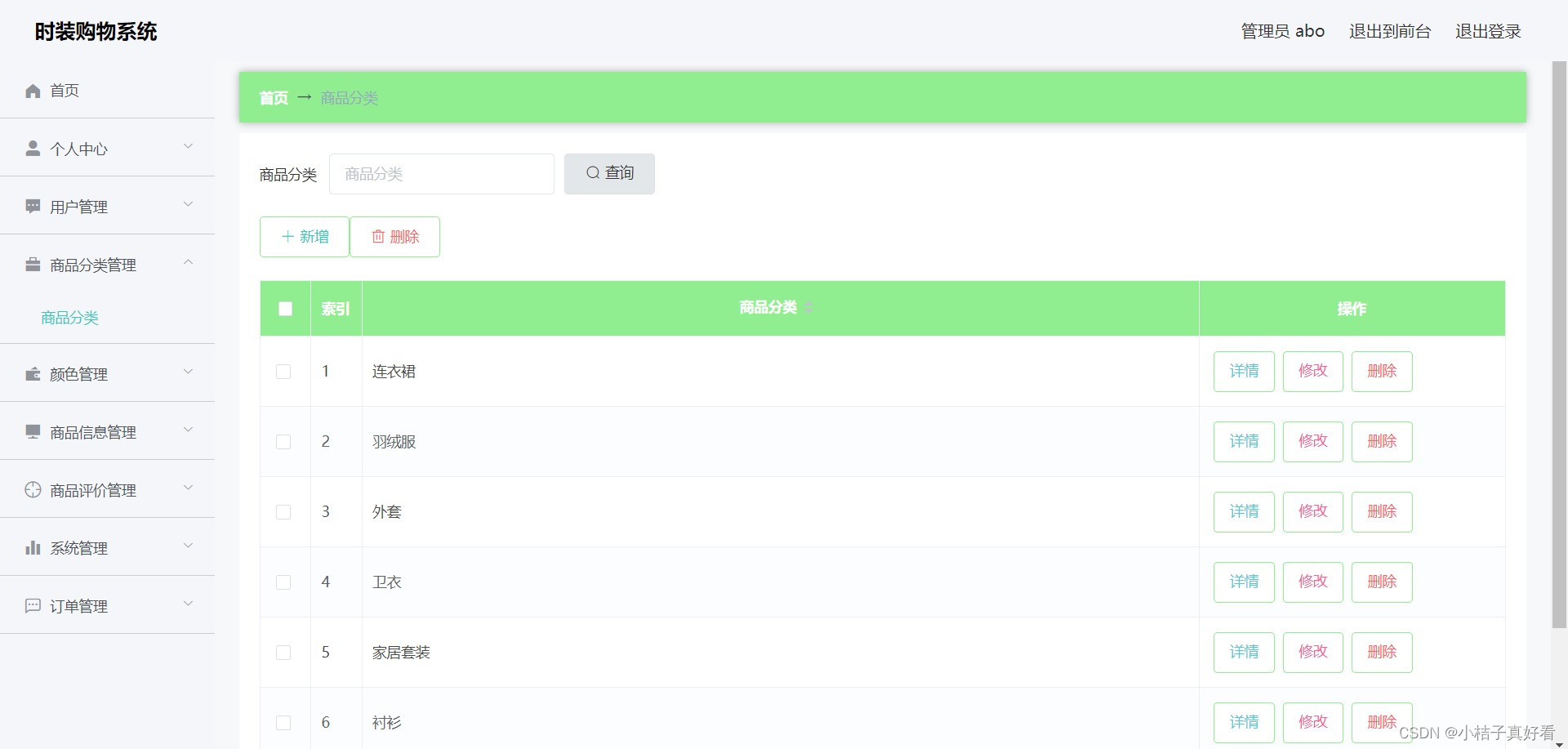1568x749 pixels.
Task: Click the briefcase icon for 商品分类管理
Action: [x=33, y=264]
